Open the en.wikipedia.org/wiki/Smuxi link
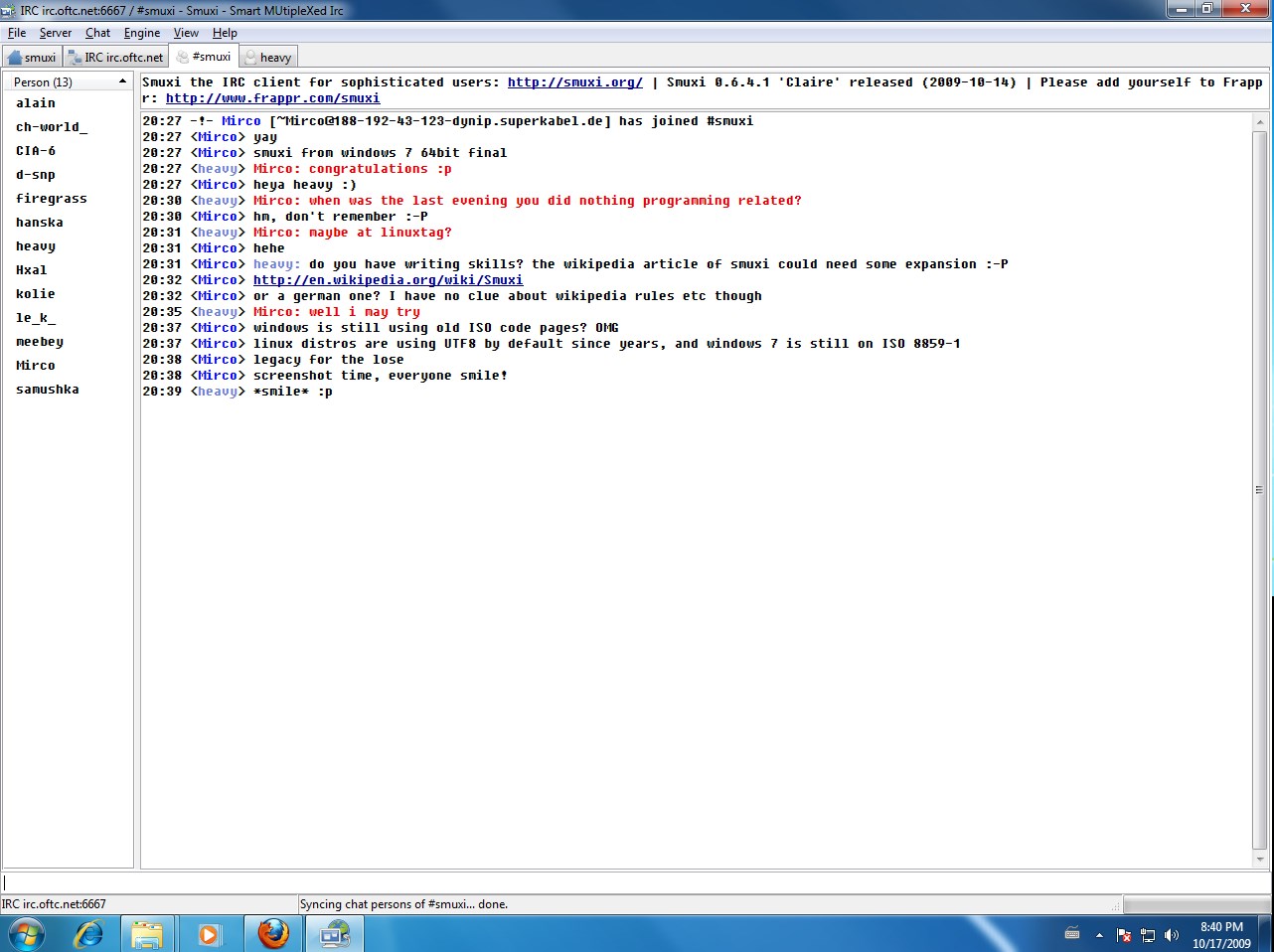 point(389,280)
